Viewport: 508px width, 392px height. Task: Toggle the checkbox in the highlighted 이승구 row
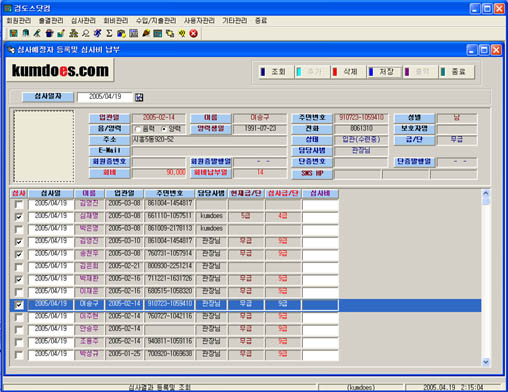[19, 305]
